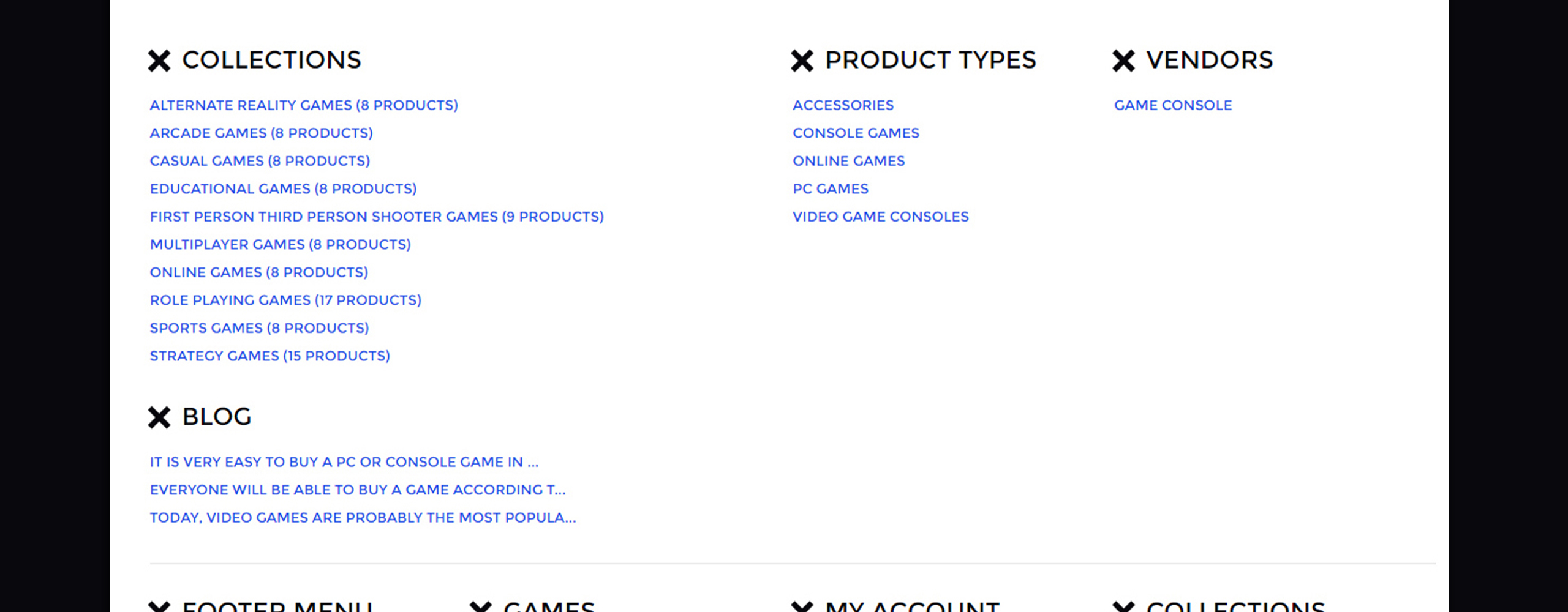Read blog post about buying PC or console game

pos(344,462)
